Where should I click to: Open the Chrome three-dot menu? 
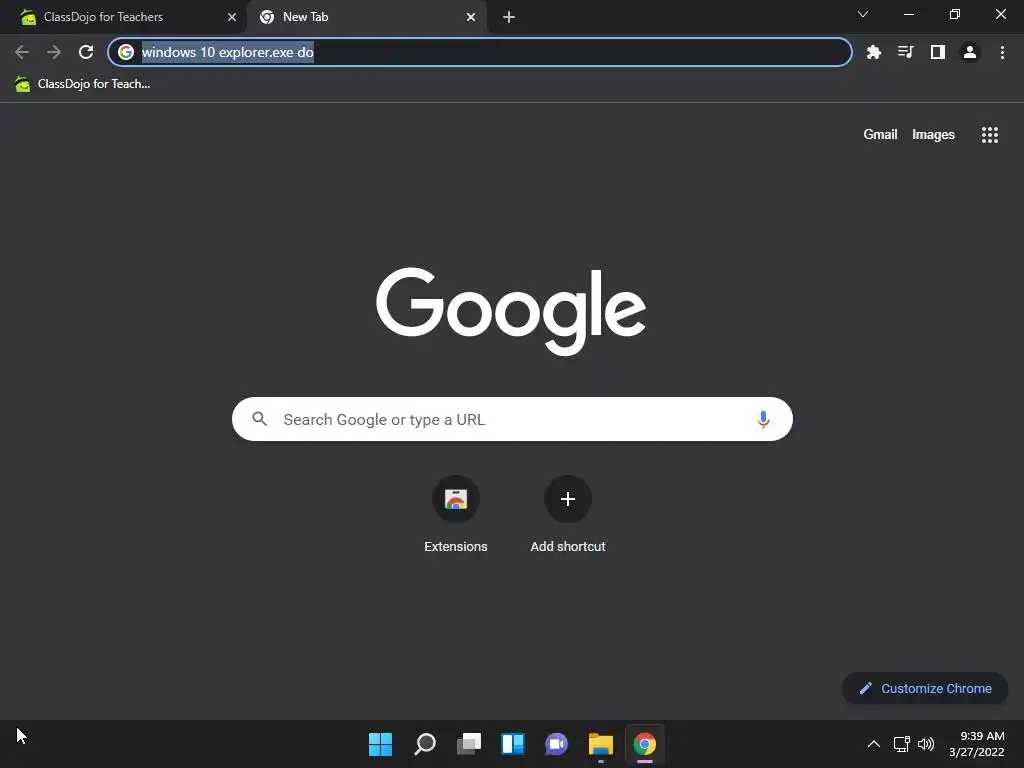(1002, 52)
